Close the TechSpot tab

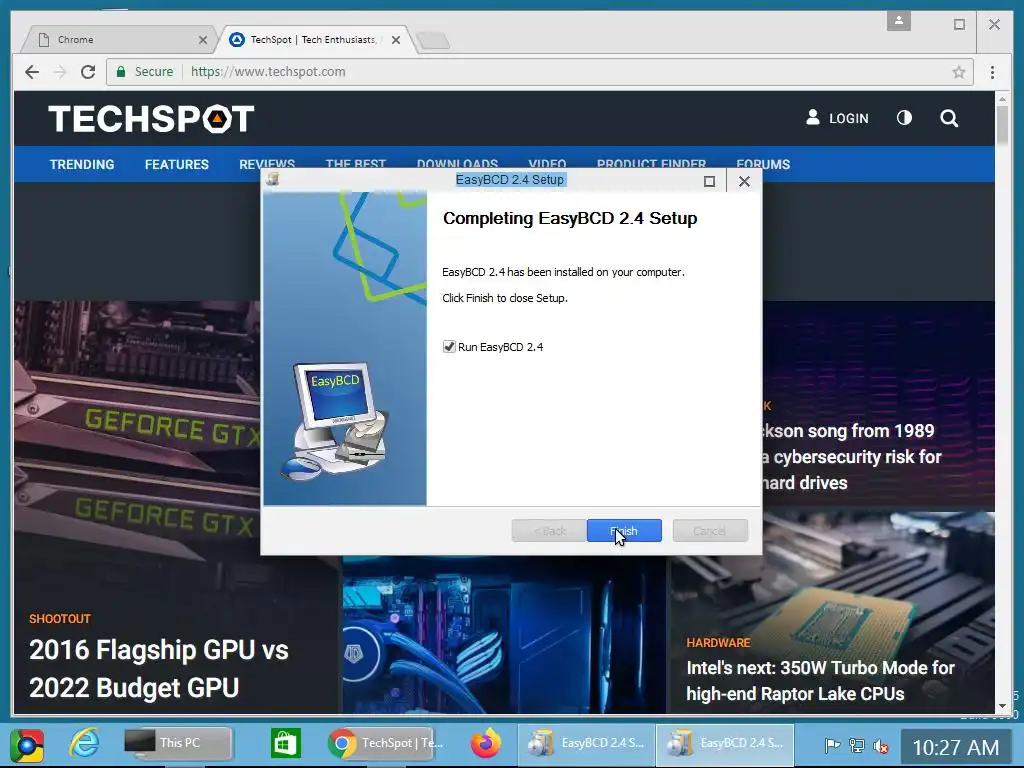396,40
